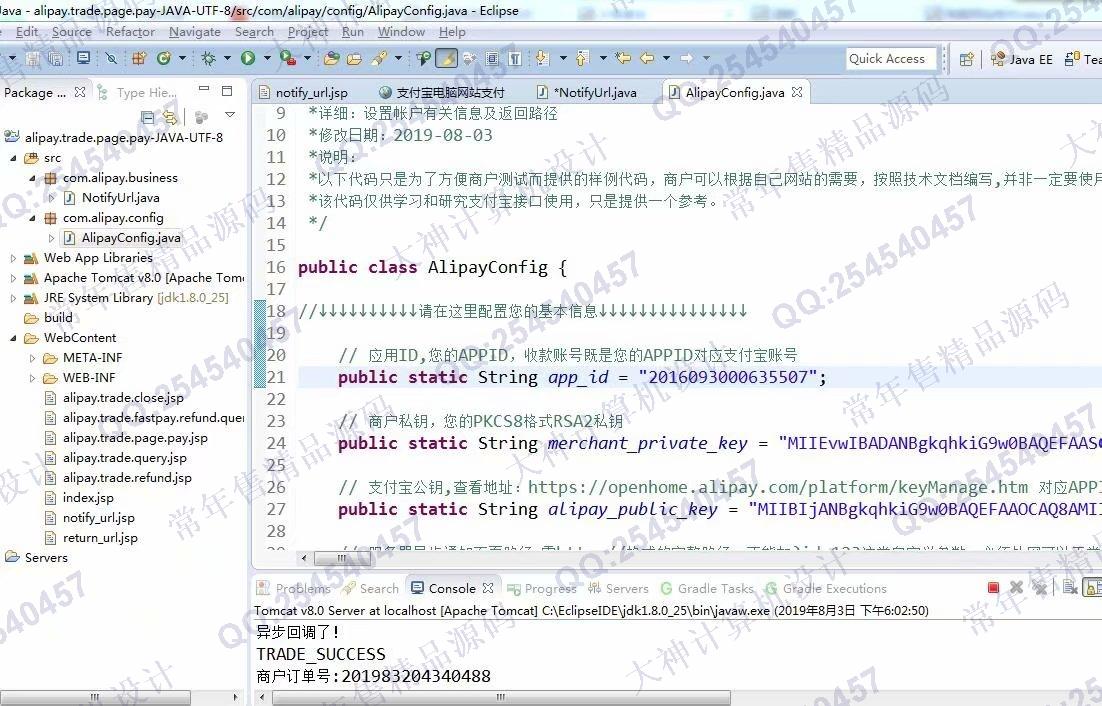Switch to *NotifyUrl.java editor tab
This screenshot has height=706, width=1102.
point(587,93)
